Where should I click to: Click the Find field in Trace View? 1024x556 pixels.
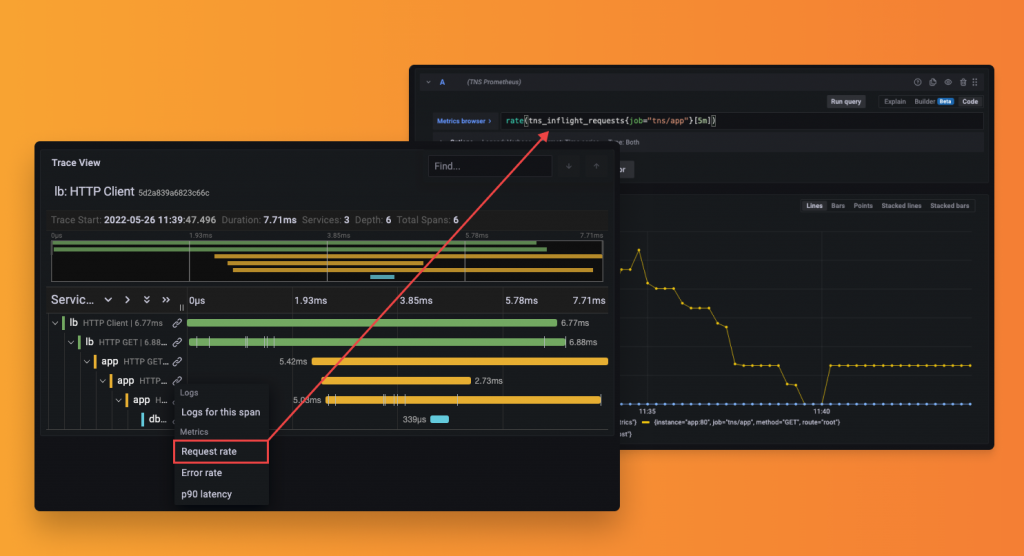(490, 166)
